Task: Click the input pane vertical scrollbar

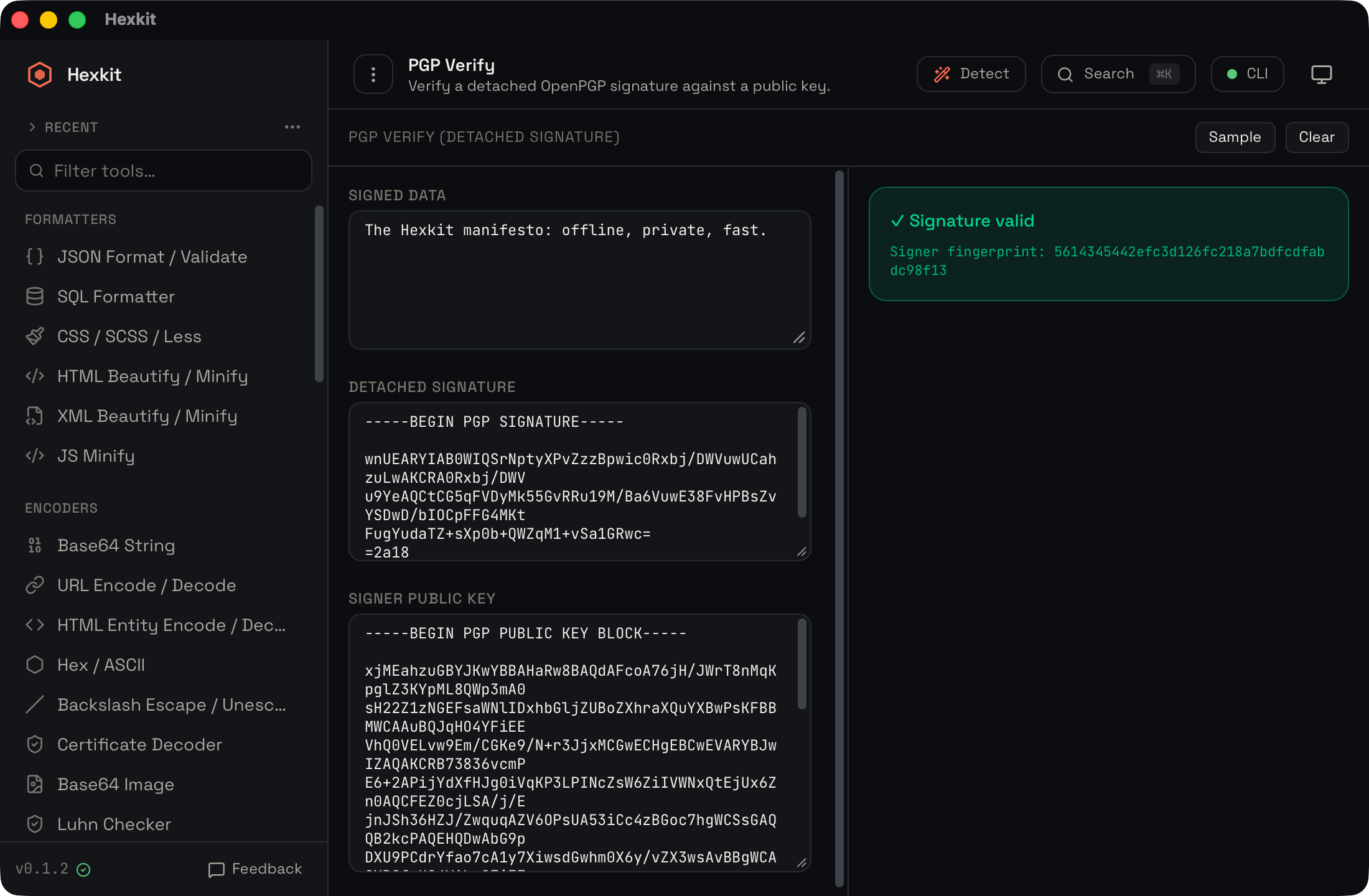Action: [x=839, y=529]
